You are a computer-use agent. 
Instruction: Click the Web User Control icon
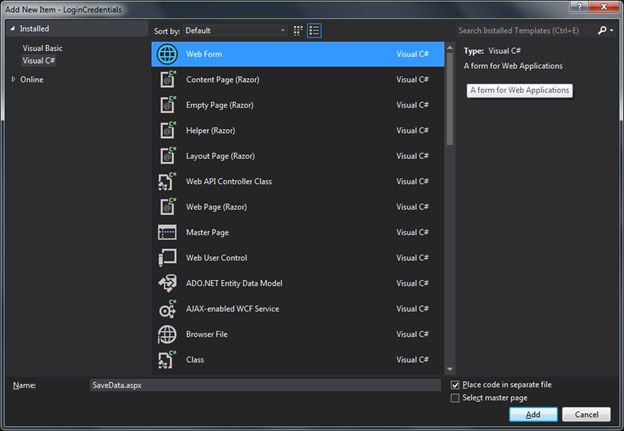(x=167, y=257)
